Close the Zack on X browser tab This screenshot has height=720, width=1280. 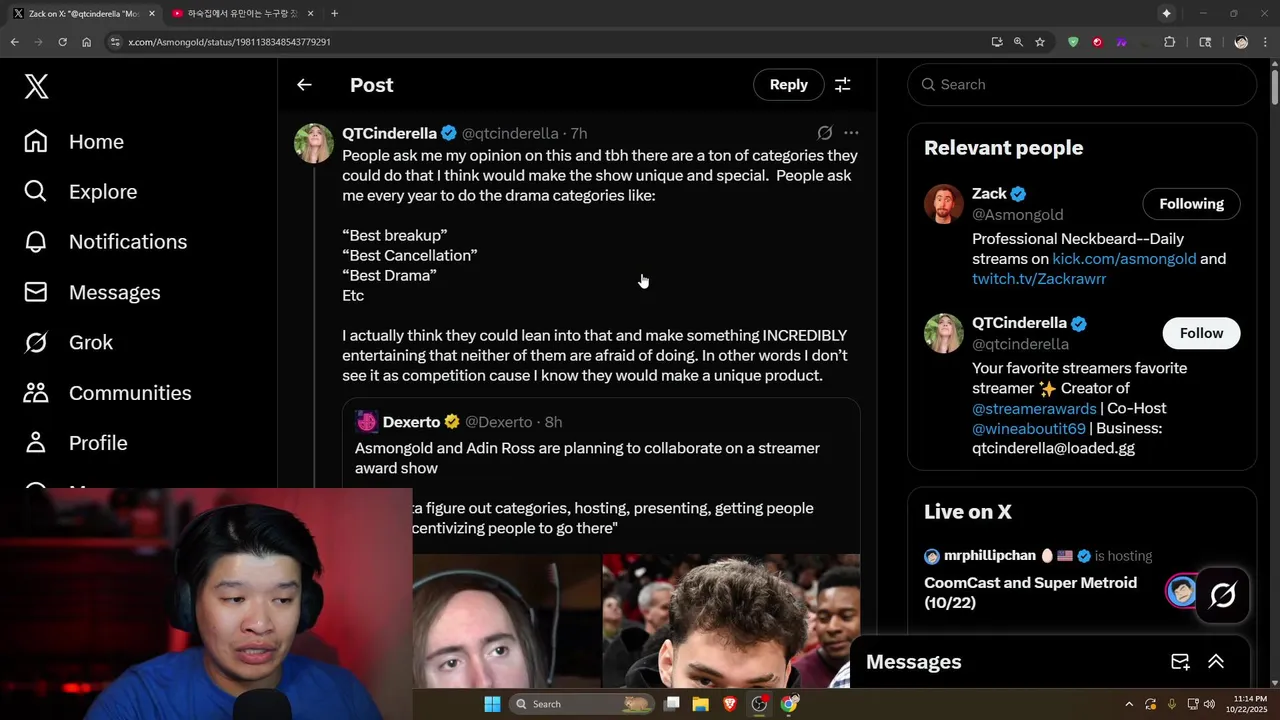(152, 13)
